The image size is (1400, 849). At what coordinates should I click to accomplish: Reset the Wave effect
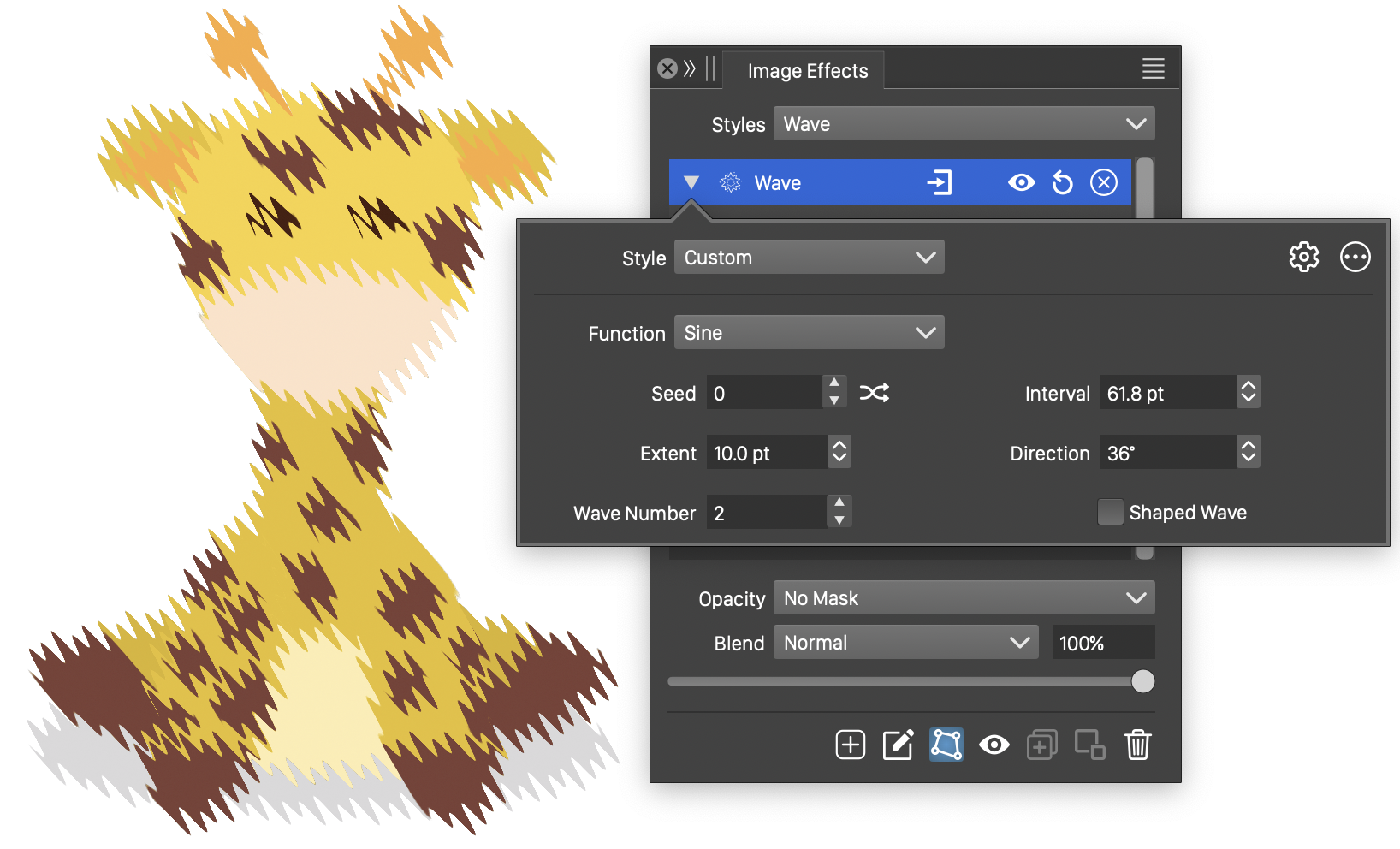[x=1062, y=183]
